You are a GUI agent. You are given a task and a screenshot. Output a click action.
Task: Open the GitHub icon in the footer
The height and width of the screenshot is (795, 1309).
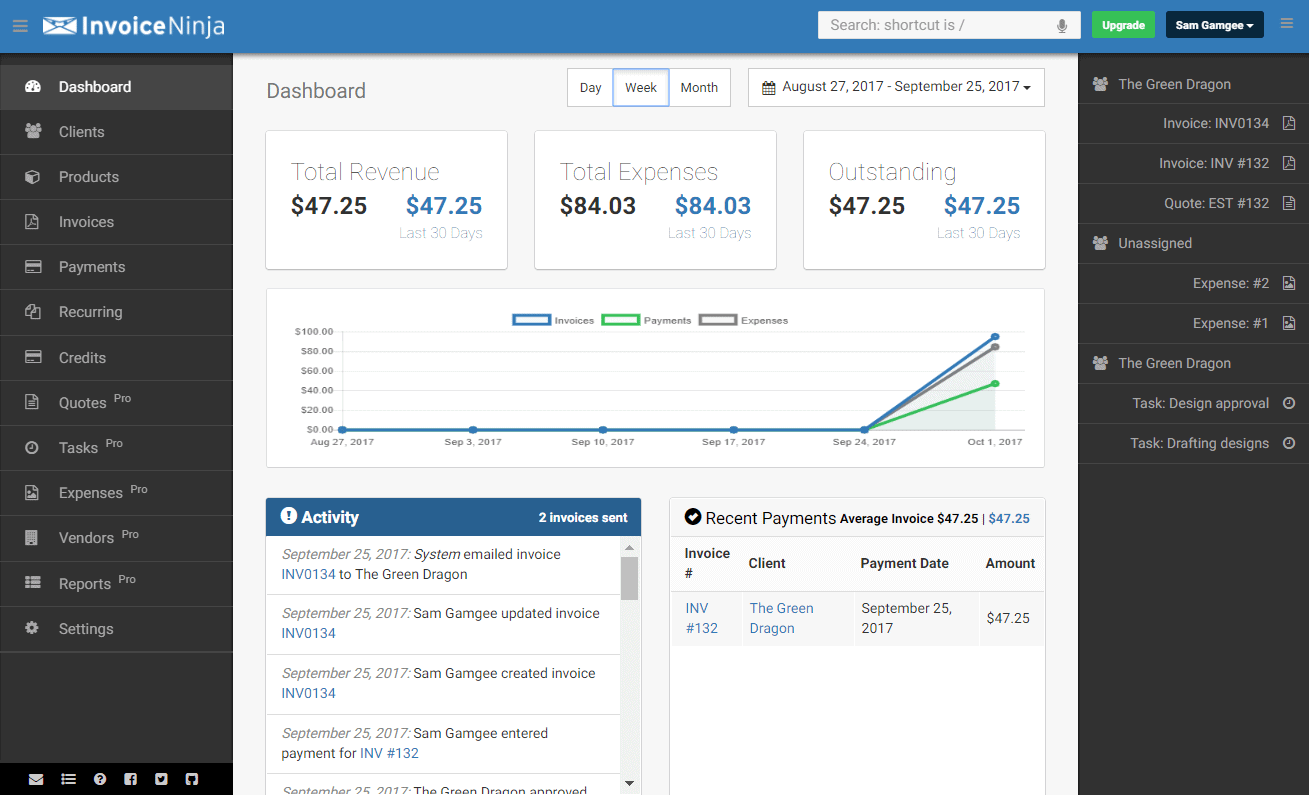pyautogui.click(x=193, y=779)
